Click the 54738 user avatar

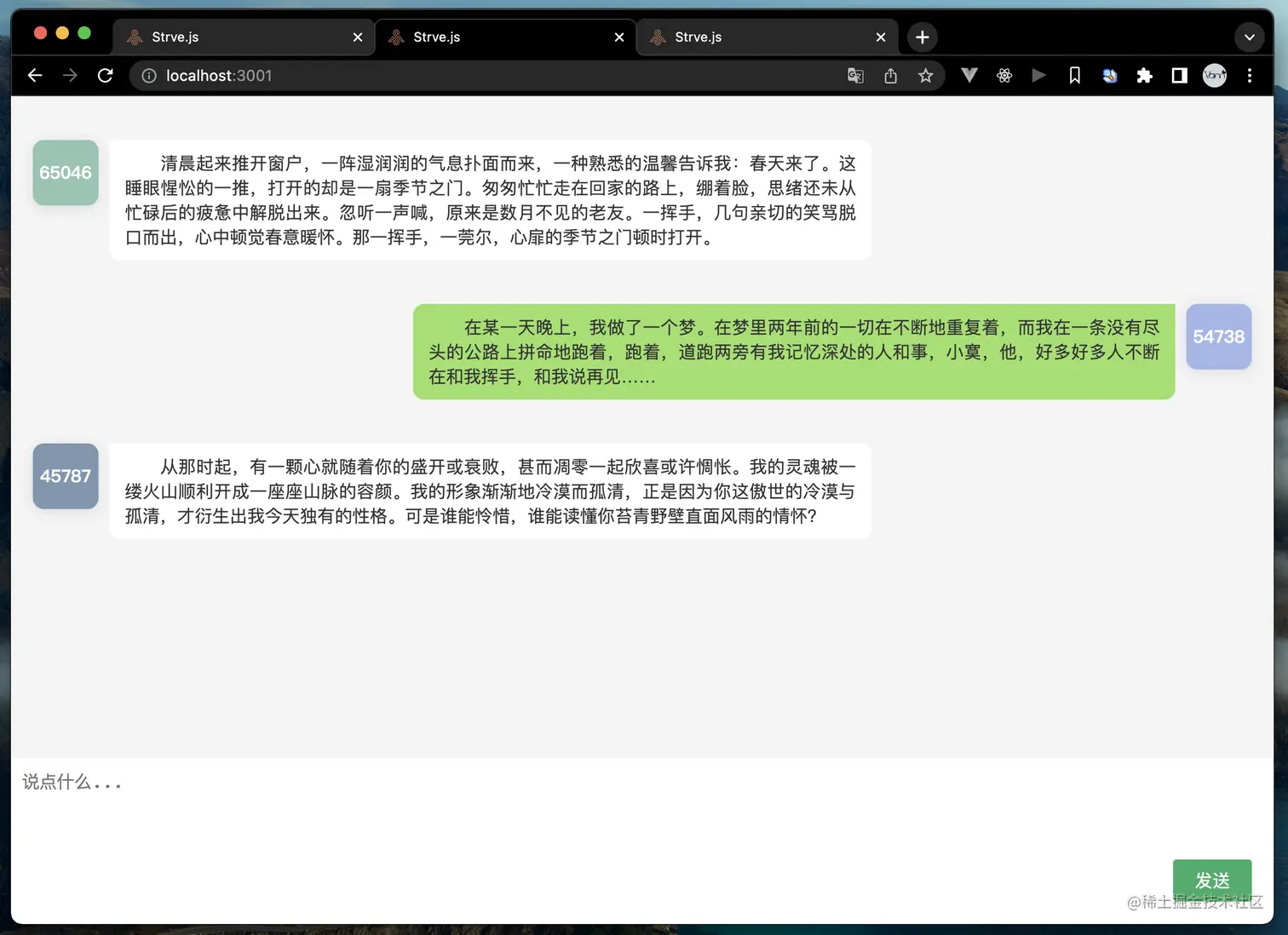[x=1219, y=337]
